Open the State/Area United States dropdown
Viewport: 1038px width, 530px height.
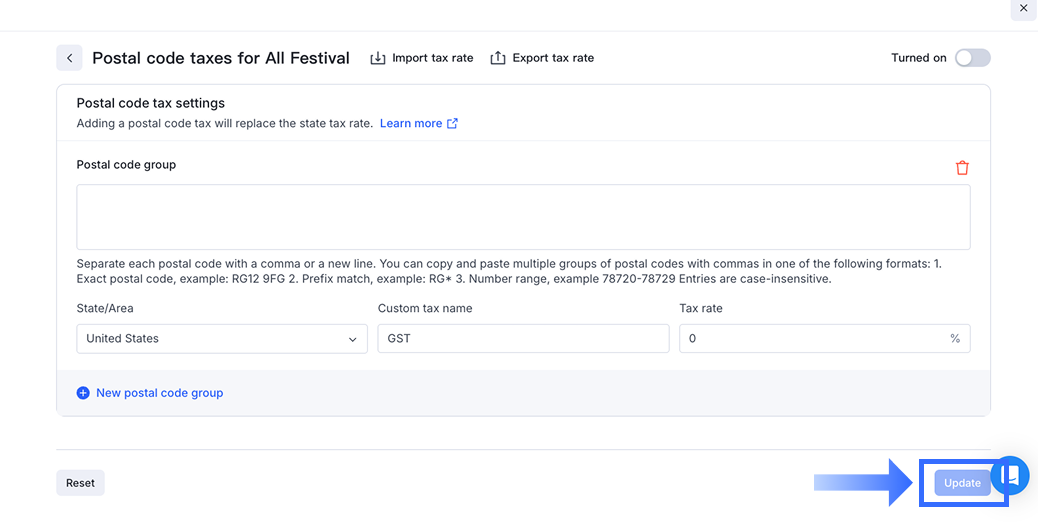click(x=210, y=339)
